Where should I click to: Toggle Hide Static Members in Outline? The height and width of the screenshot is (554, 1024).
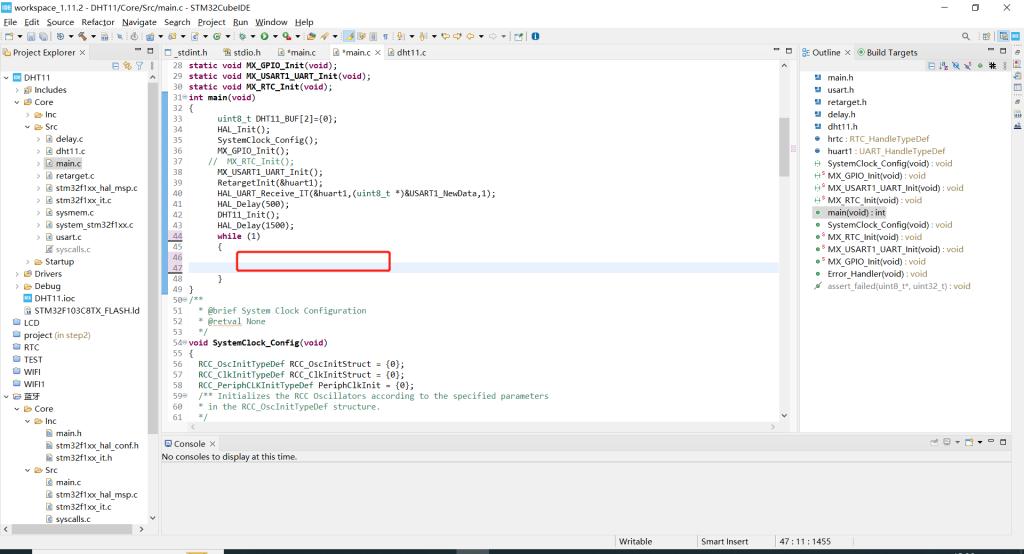[x=968, y=65]
